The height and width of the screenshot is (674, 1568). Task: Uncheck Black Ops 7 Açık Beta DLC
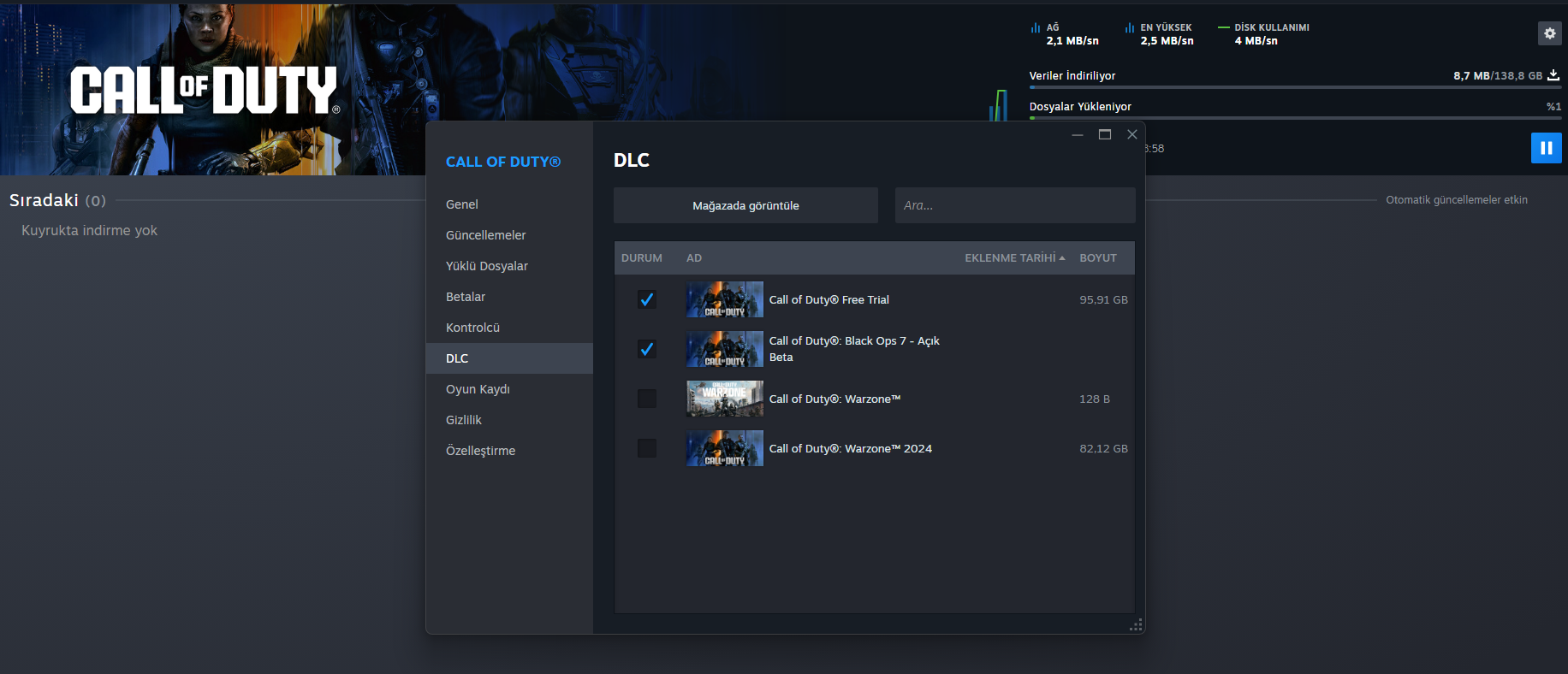[x=647, y=349]
